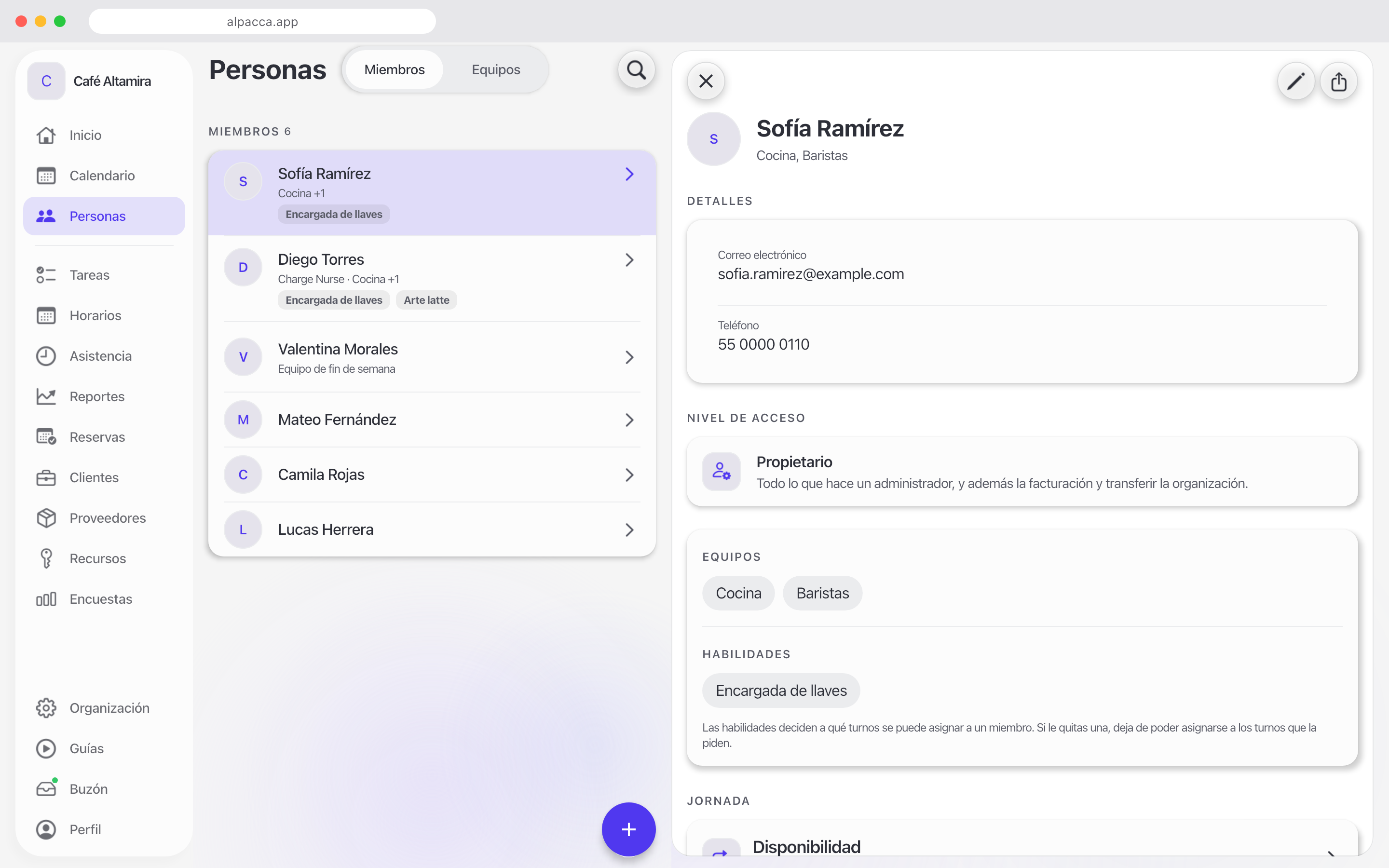The height and width of the screenshot is (868, 1389).
Task: Click phone number 55 0000 0110
Action: (763, 344)
